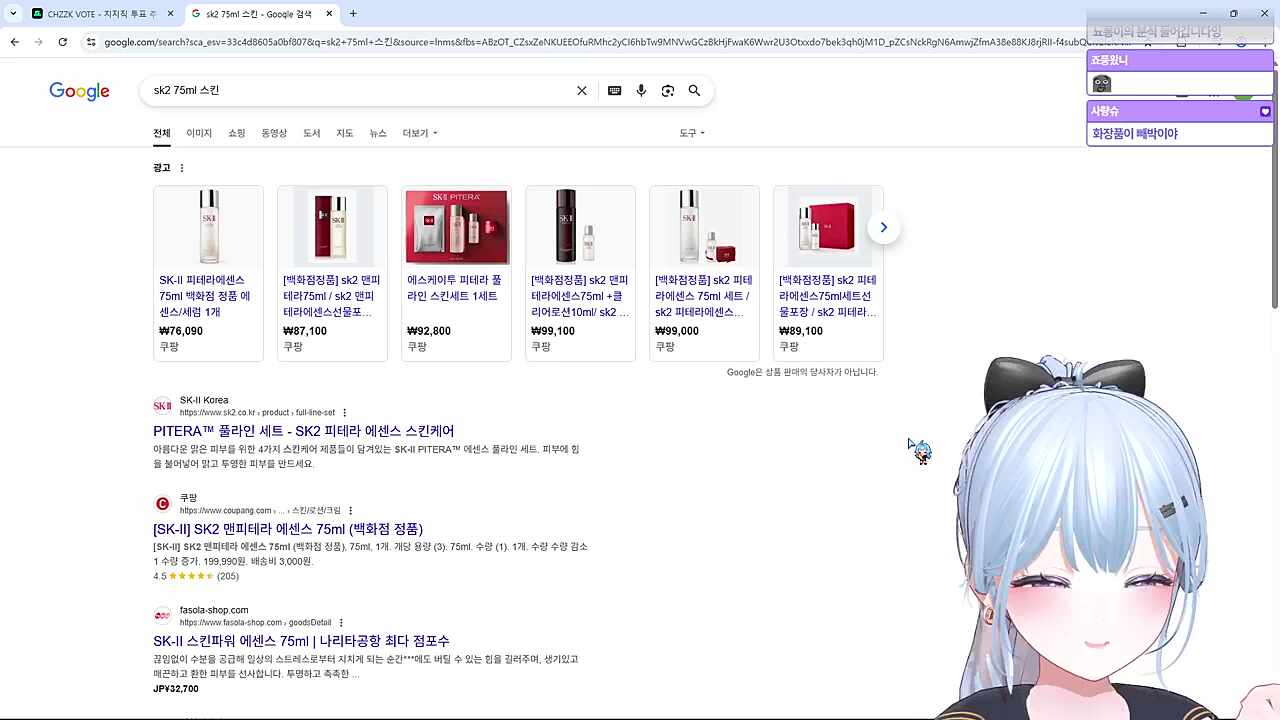Open SK-II Korea result three-dot menu
The image size is (1280, 720).
(345, 413)
